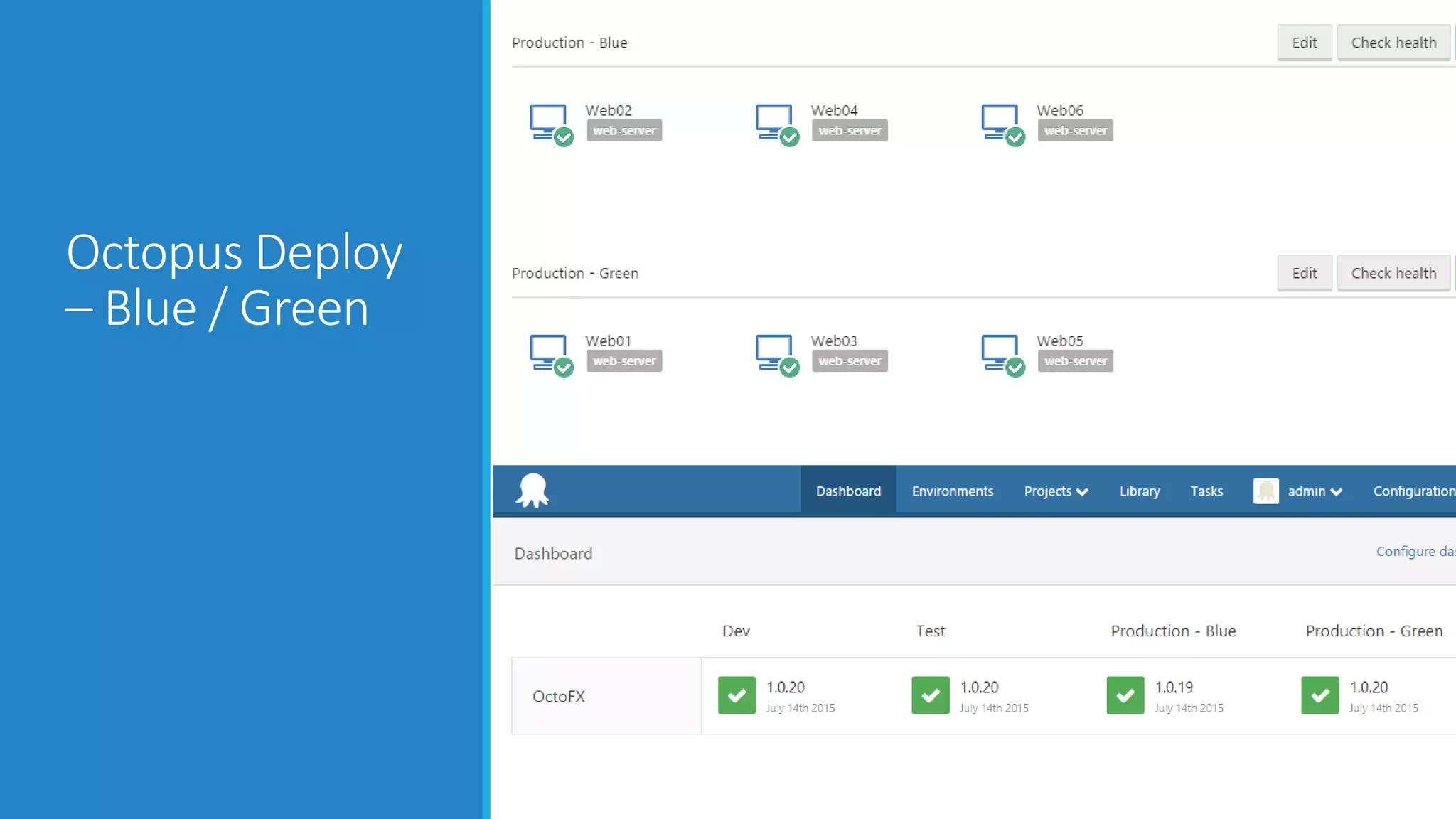Click Production - Blue dashboard column header
The width and height of the screenshot is (1456, 819).
1173,631
